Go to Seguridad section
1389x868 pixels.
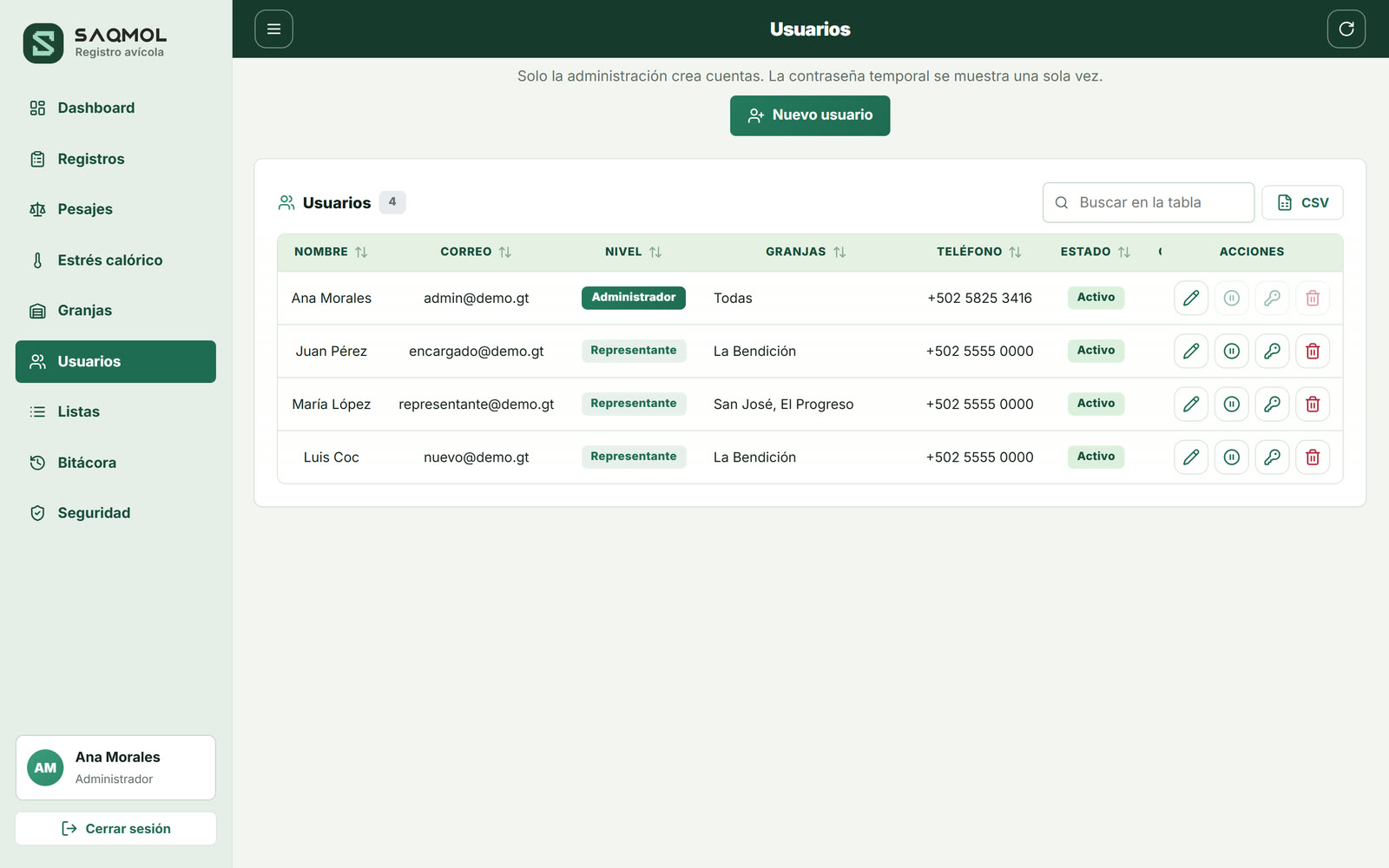(x=115, y=513)
